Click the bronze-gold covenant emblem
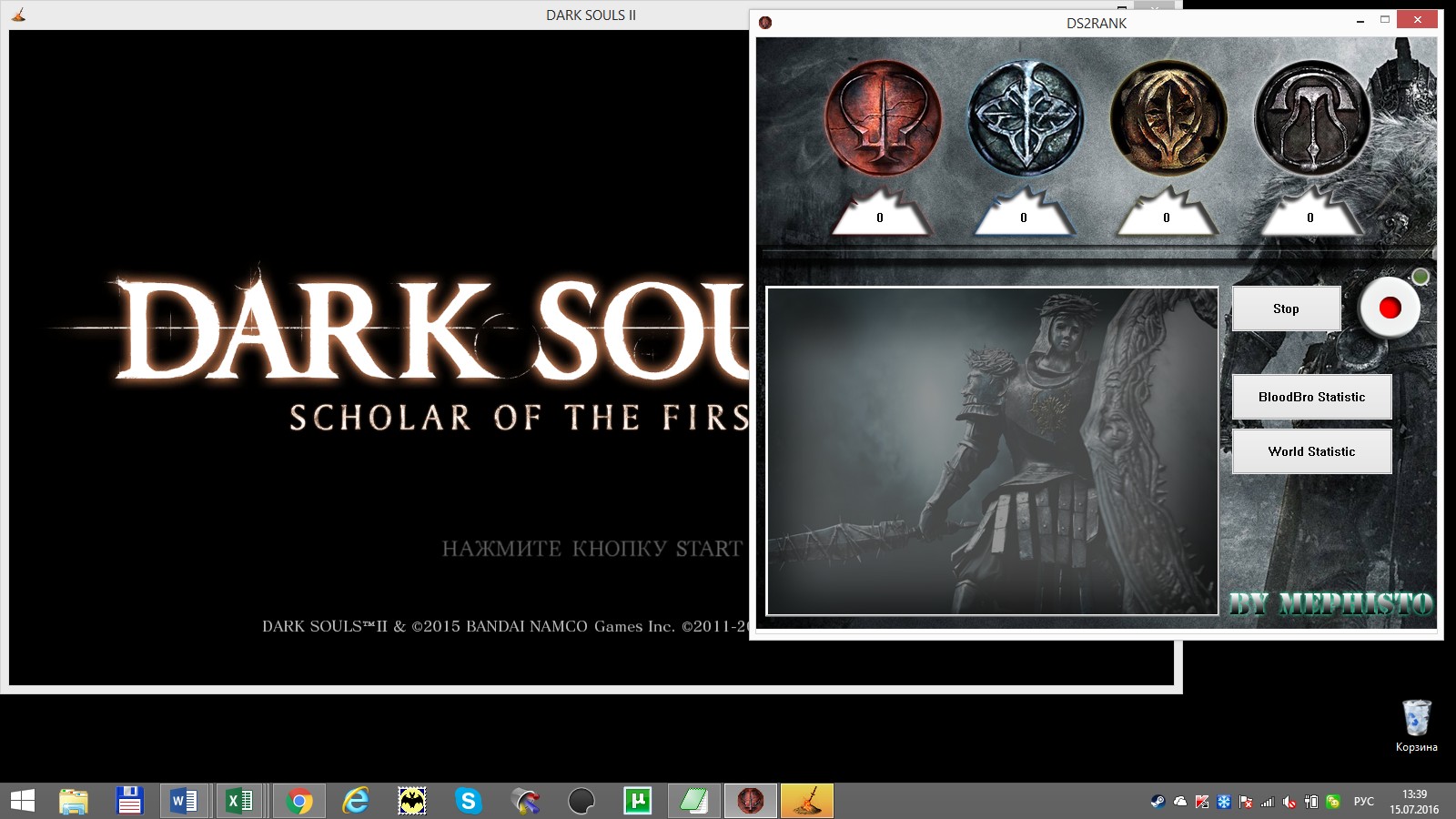 click(x=1168, y=118)
